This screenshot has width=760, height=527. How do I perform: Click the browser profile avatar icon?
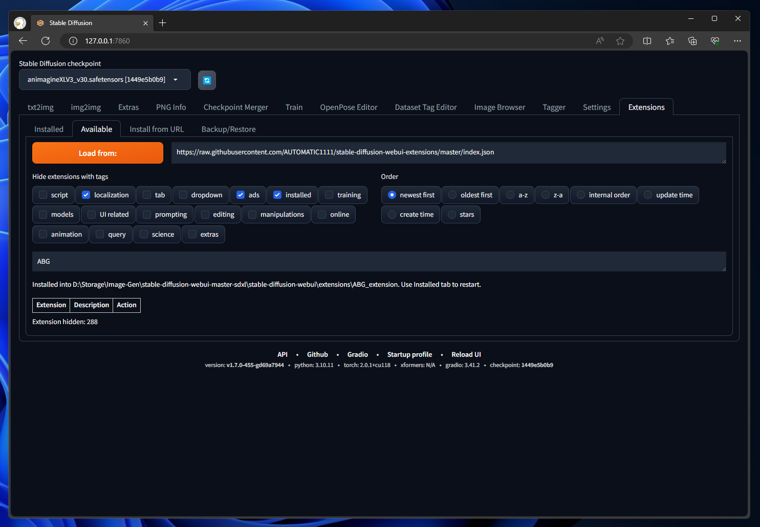click(20, 23)
